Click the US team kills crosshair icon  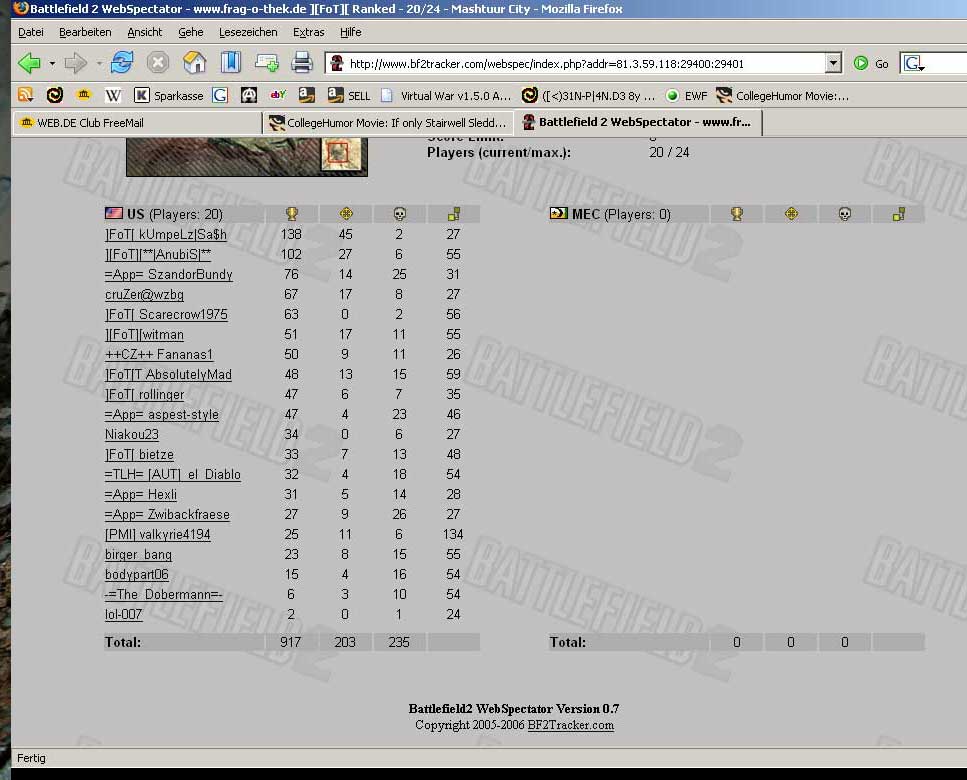tap(346, 214)
